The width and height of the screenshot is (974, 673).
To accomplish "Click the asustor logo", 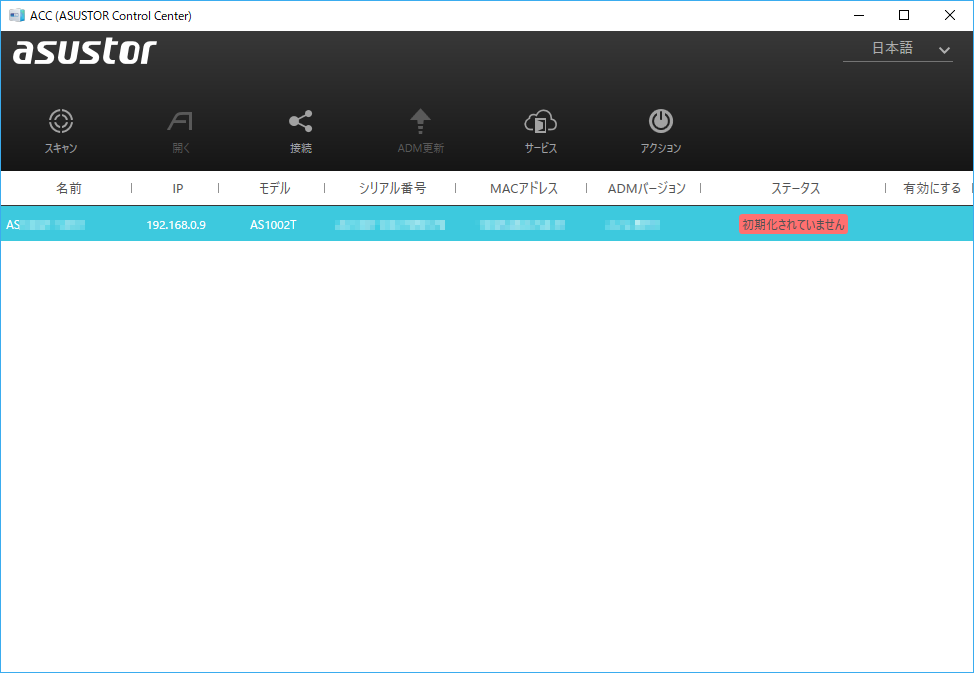I will 84,52.
